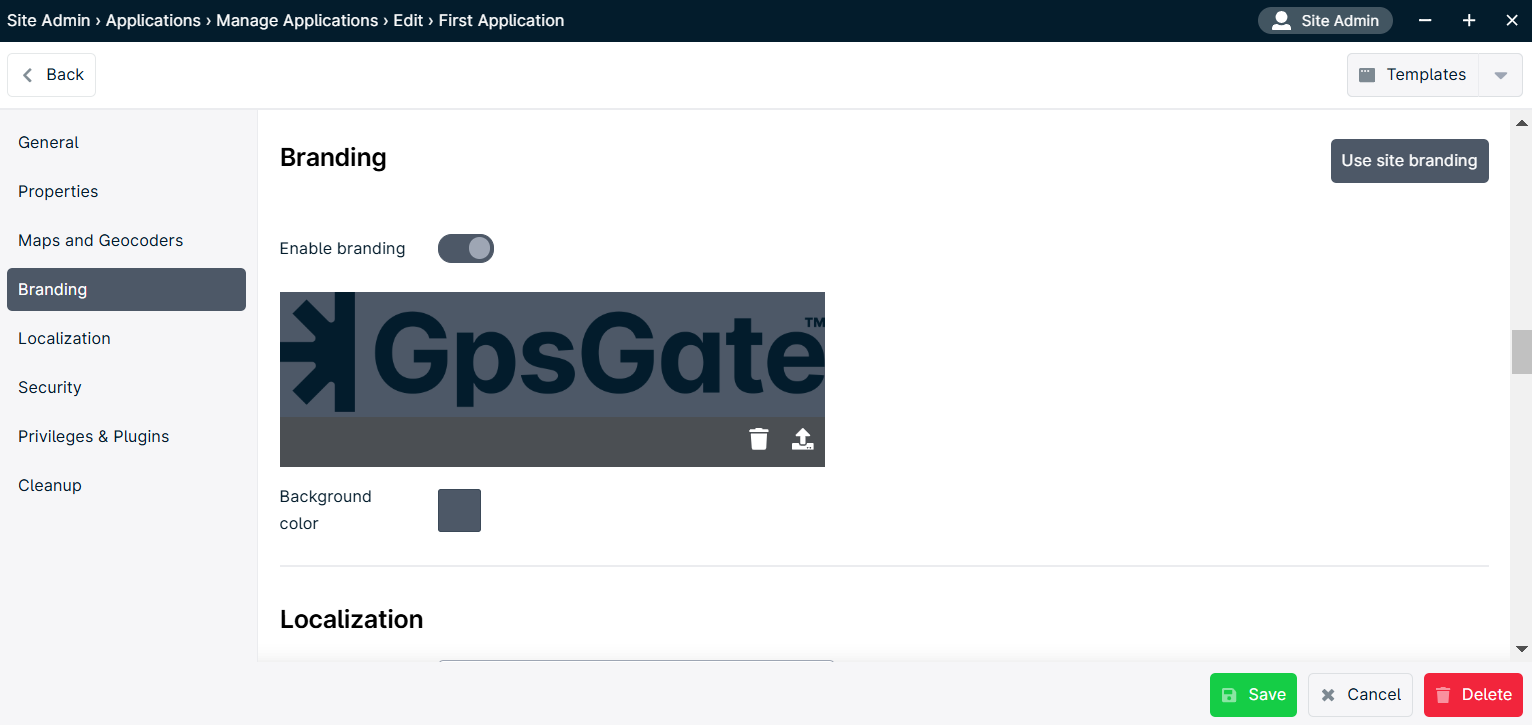Screen dimensions: 1532x725
Task: Click the Back button
Action: pos(52,75)
